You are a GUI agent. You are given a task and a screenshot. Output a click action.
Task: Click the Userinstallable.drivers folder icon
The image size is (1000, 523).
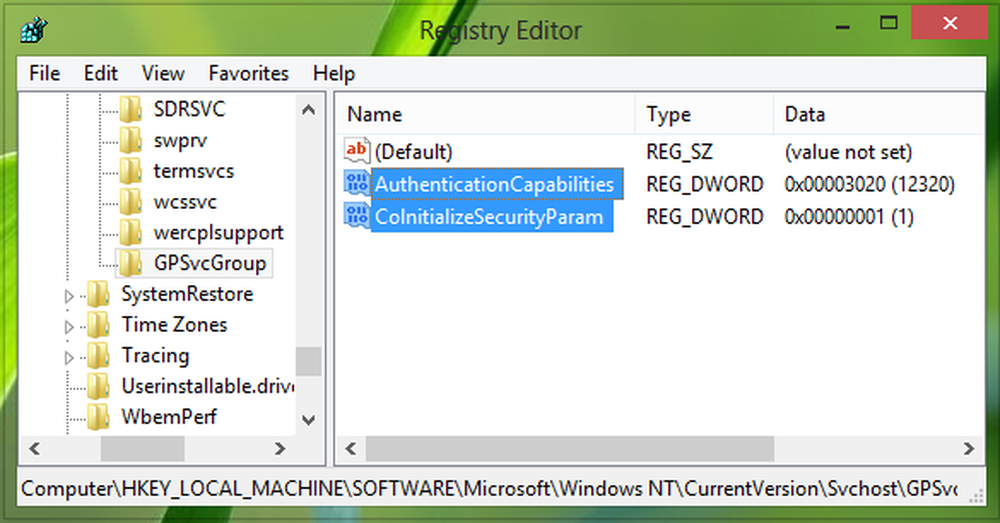tap(98, 386)
